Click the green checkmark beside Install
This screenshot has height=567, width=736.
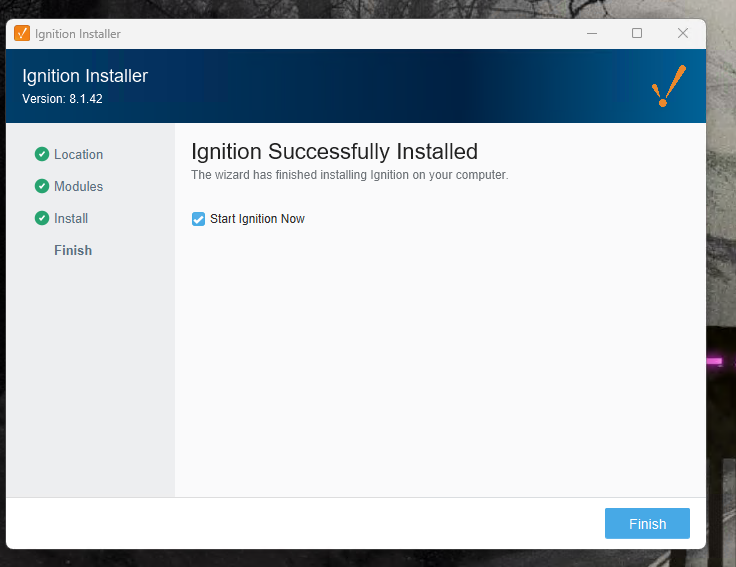[x=42, y=218]
